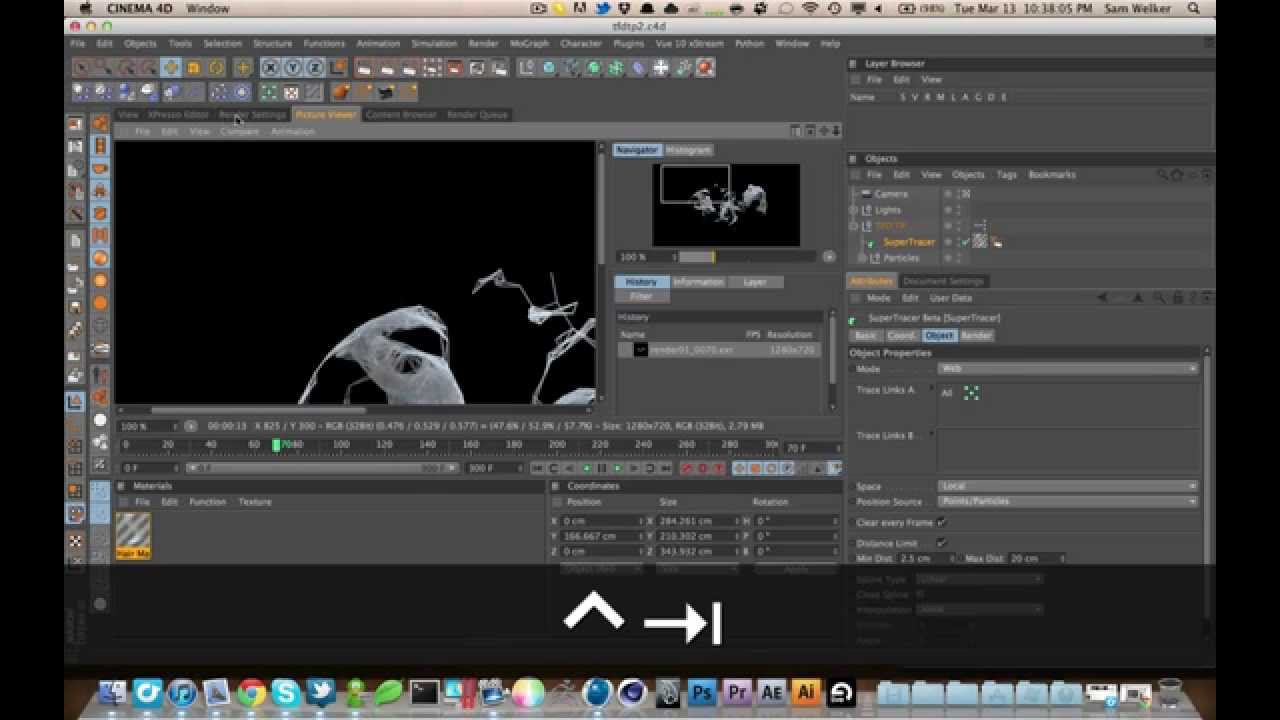Lock the X axis toolbar button
This screenshot has height=720, width=1280.
click(270, 68)
